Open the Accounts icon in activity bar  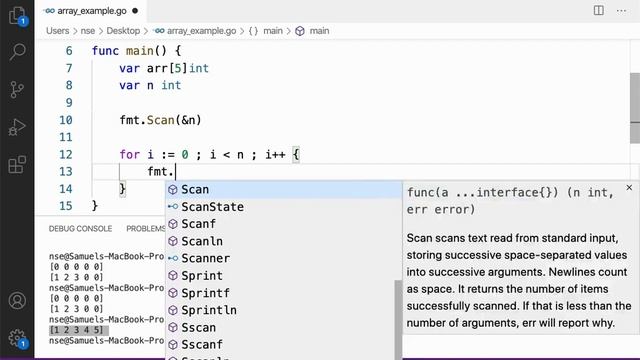[x=17, y=301]
